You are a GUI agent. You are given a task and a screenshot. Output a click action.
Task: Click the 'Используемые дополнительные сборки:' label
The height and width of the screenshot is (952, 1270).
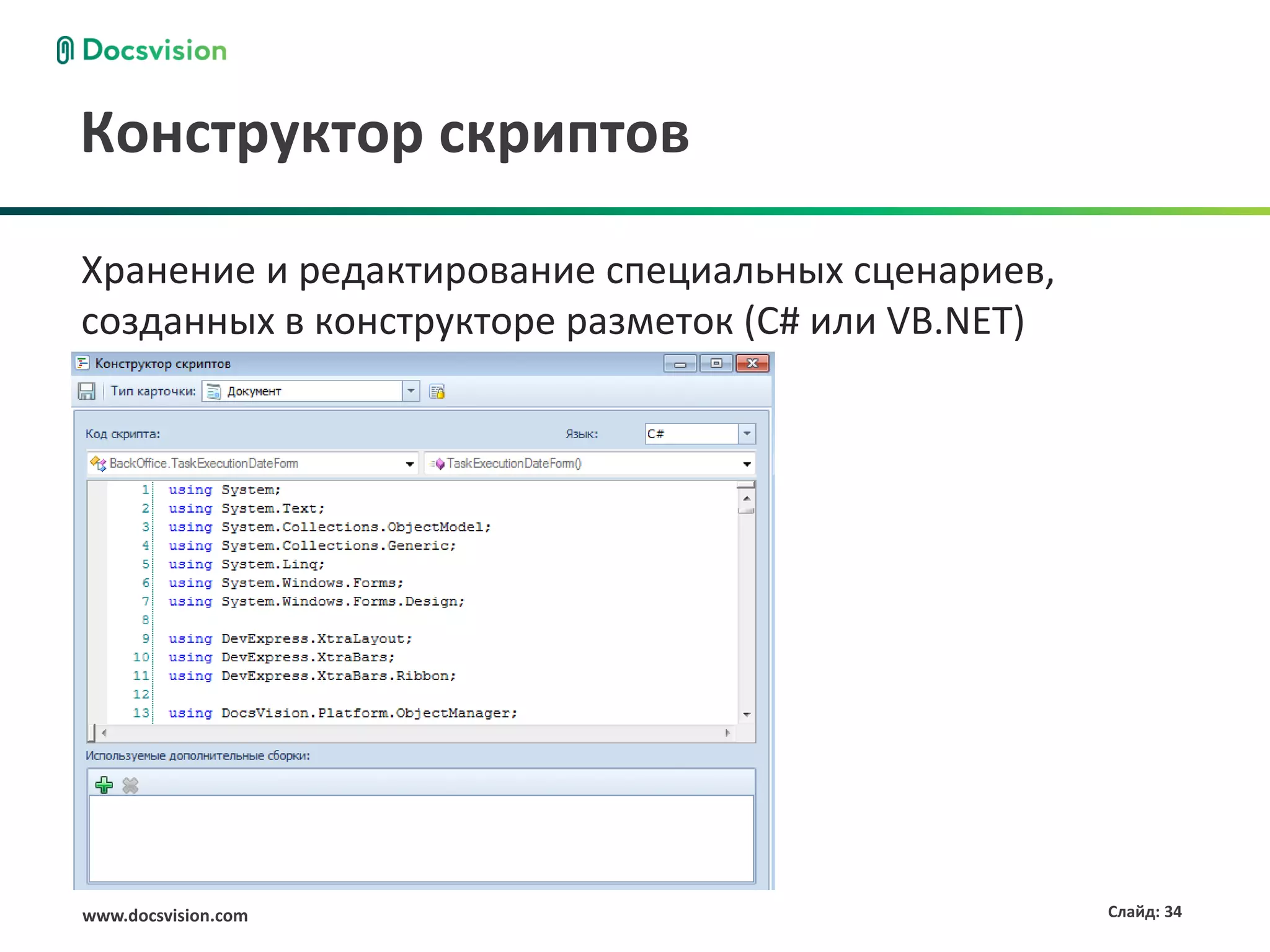197,756
